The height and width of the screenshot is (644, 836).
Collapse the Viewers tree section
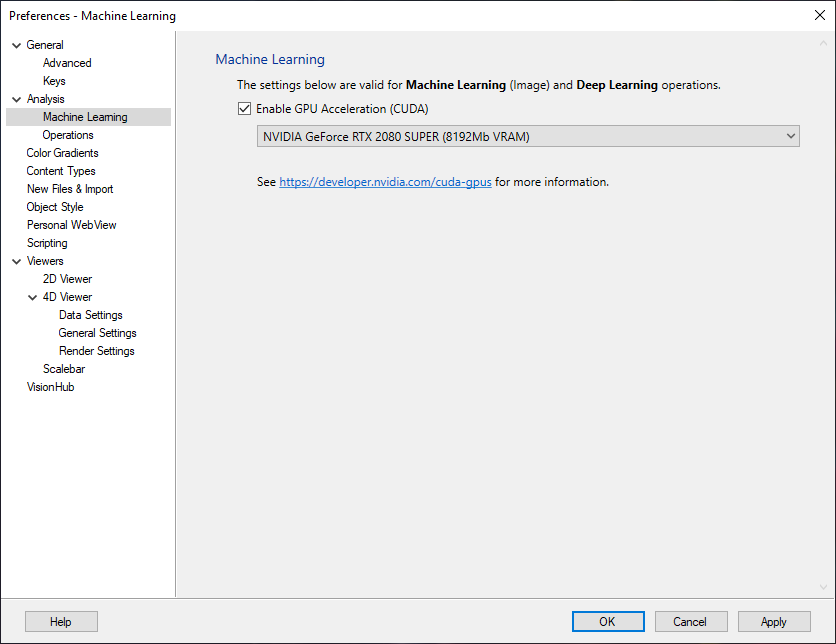click(16, 260)
